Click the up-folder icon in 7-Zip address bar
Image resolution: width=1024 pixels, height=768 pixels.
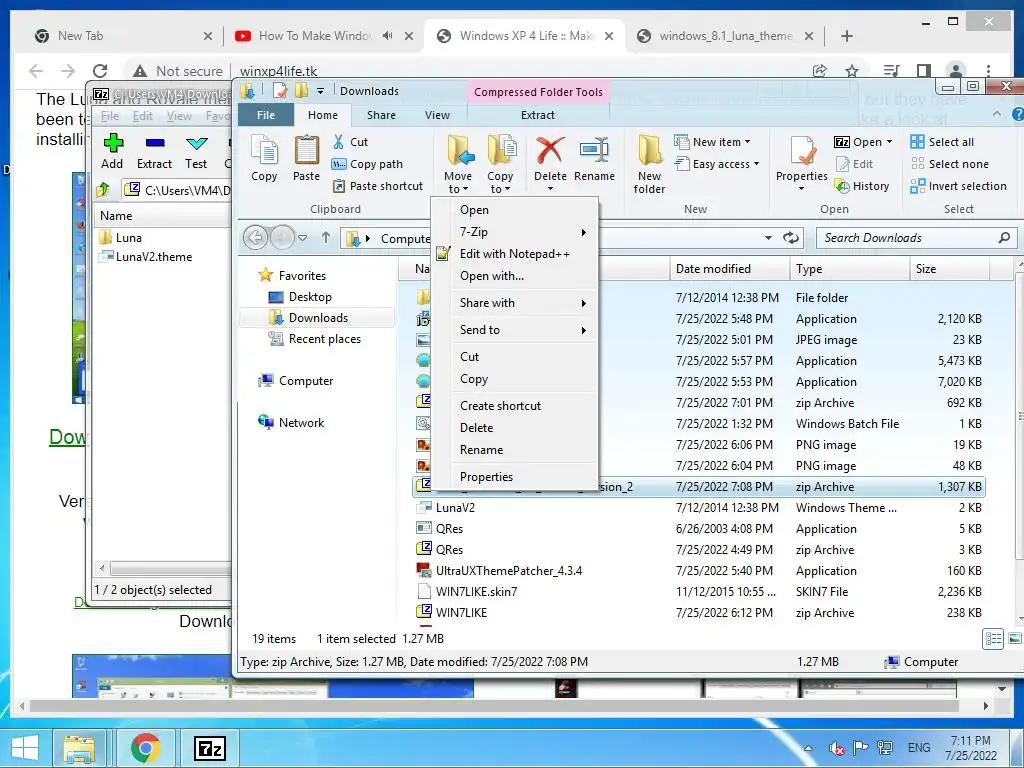coord(103,190)
